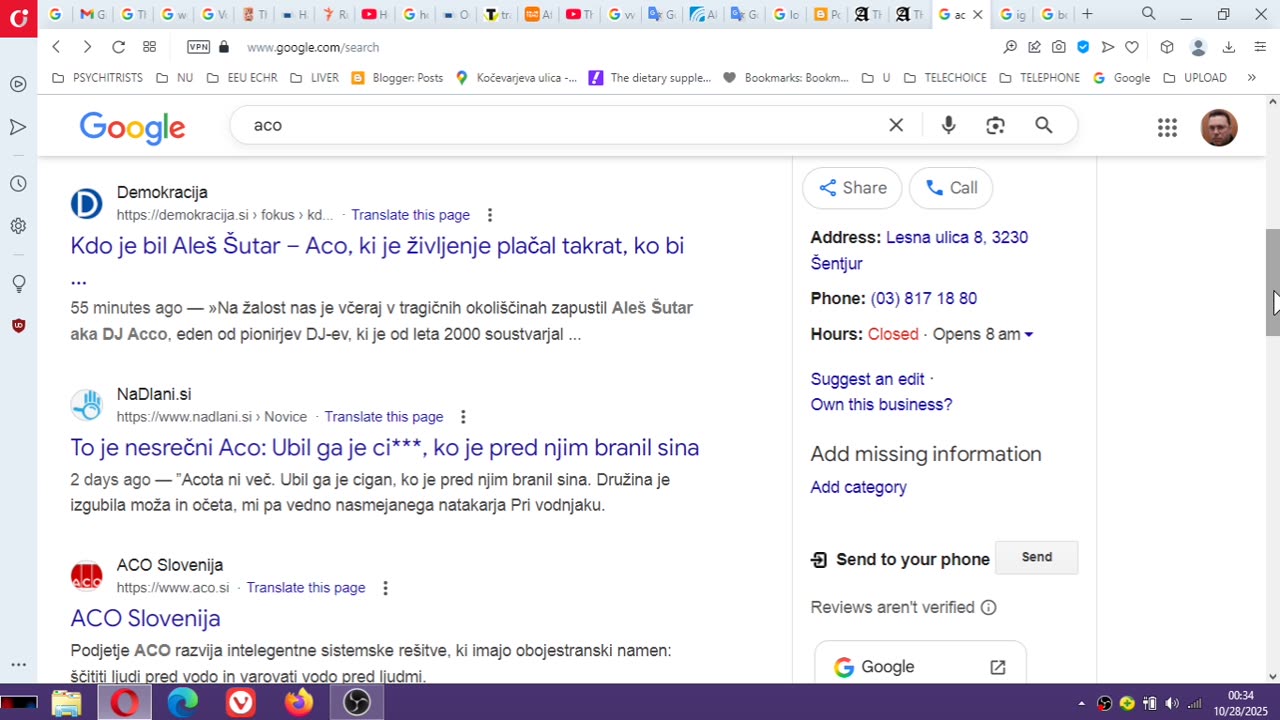Click the address bar showing www.google.com/search
Image resolution: width=1280 pixels, height=720 pixels.
pyautogui.click(x=313, y=47)
